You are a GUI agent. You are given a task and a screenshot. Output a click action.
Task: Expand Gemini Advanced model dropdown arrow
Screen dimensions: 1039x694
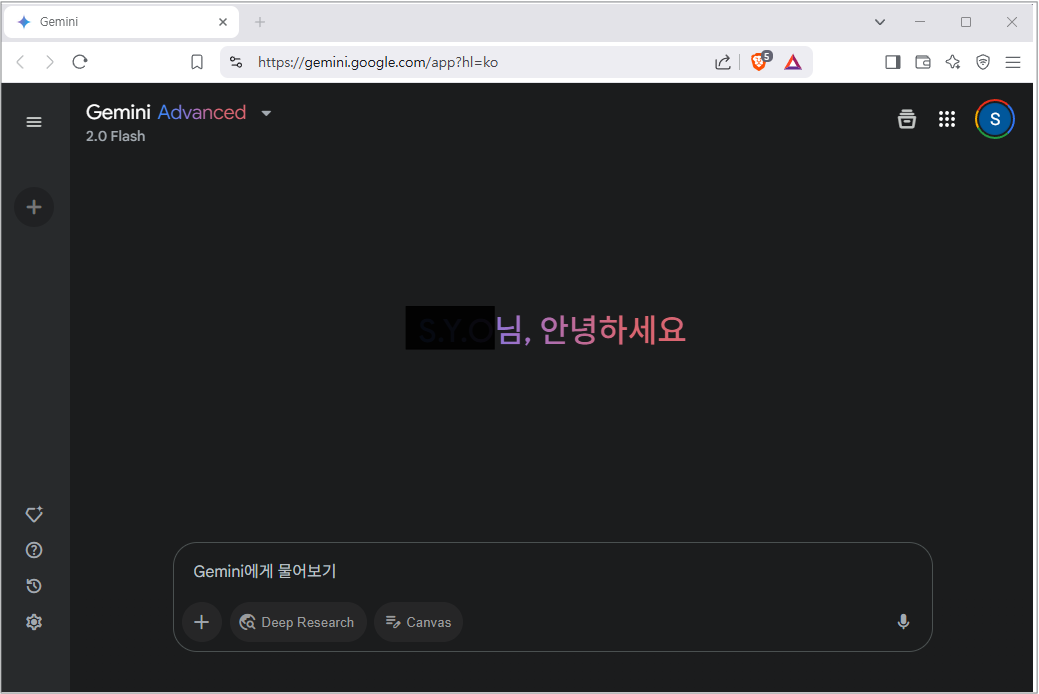266,113
